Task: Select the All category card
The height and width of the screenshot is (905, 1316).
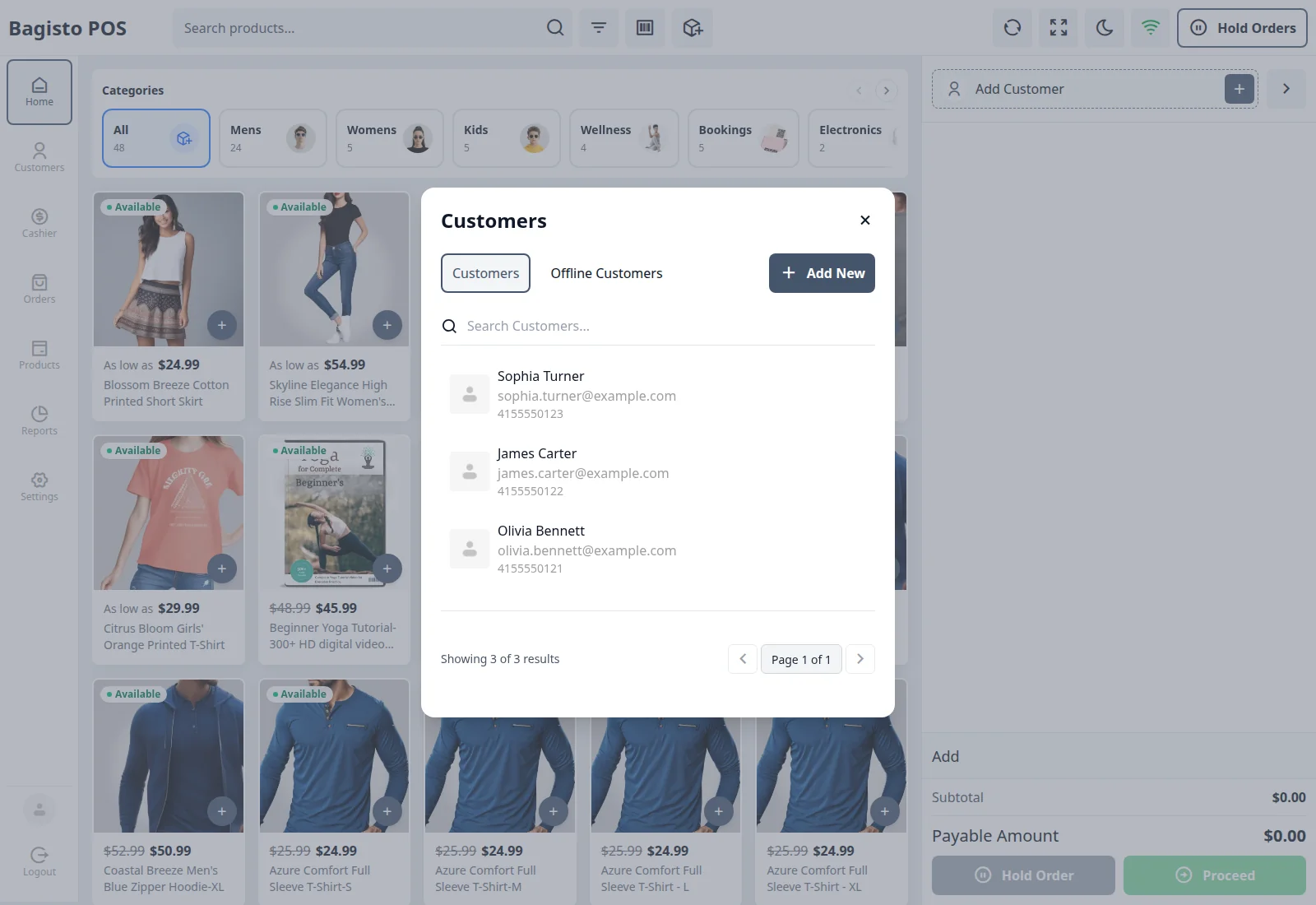Action: 156,138
